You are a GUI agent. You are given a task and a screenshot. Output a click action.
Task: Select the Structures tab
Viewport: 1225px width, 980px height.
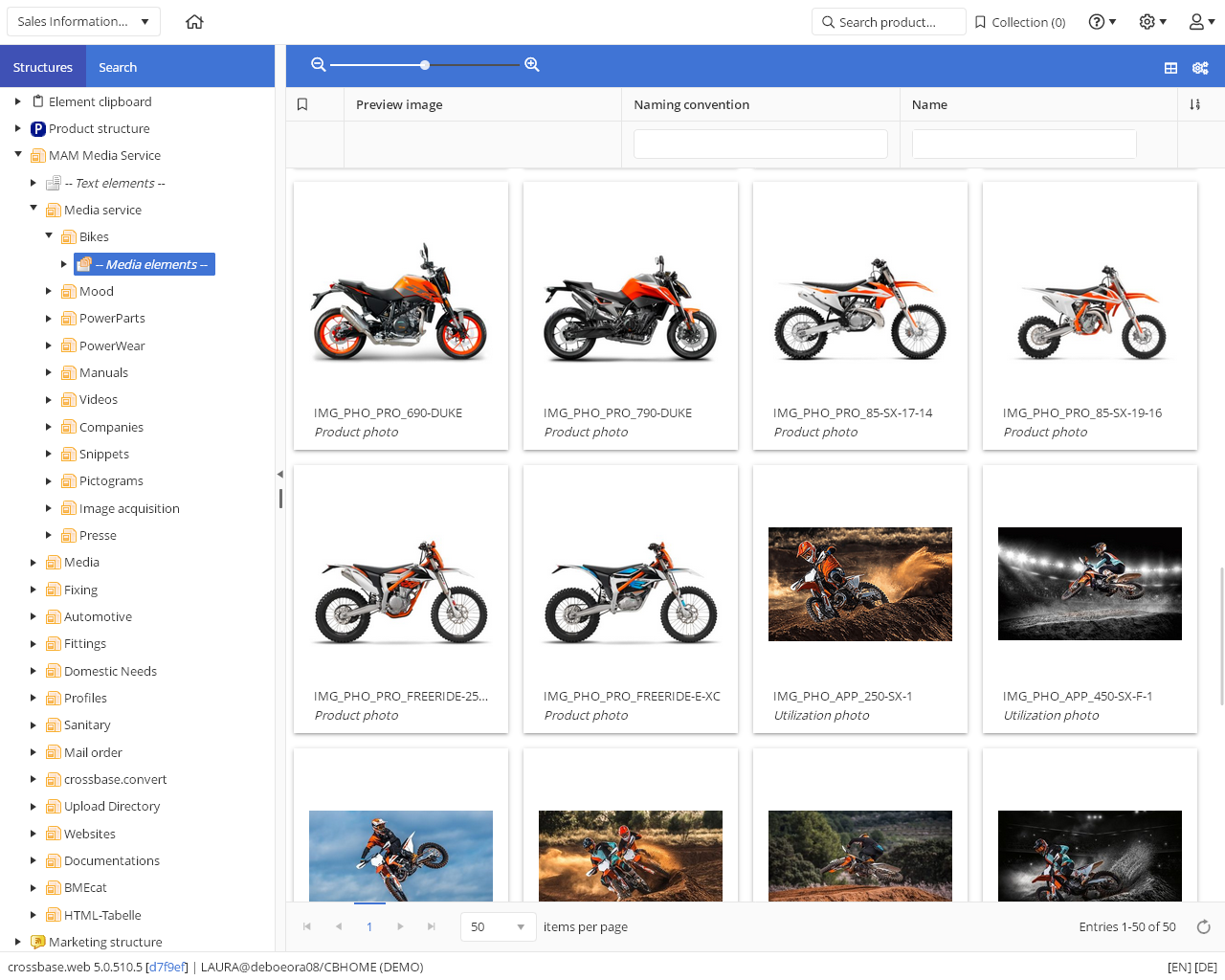click(43, 67)
